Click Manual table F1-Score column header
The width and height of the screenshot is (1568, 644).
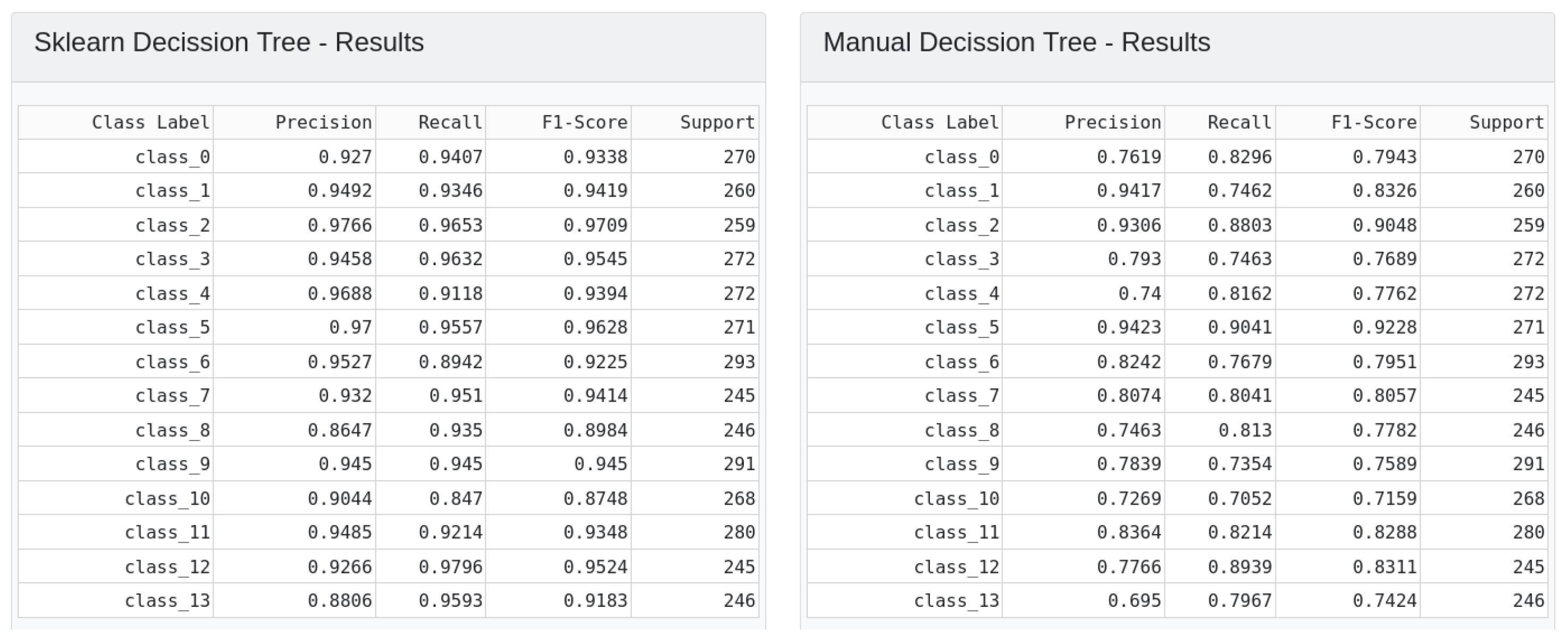[x=1373, y=122]
